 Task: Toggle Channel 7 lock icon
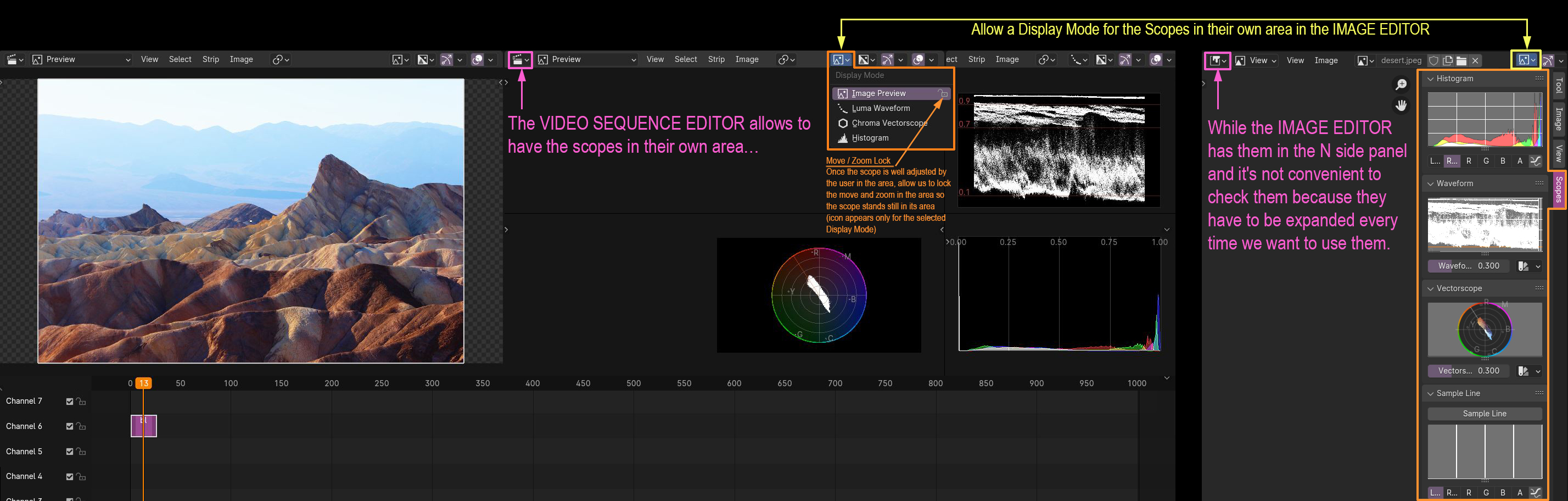click(x=81, y=401)
